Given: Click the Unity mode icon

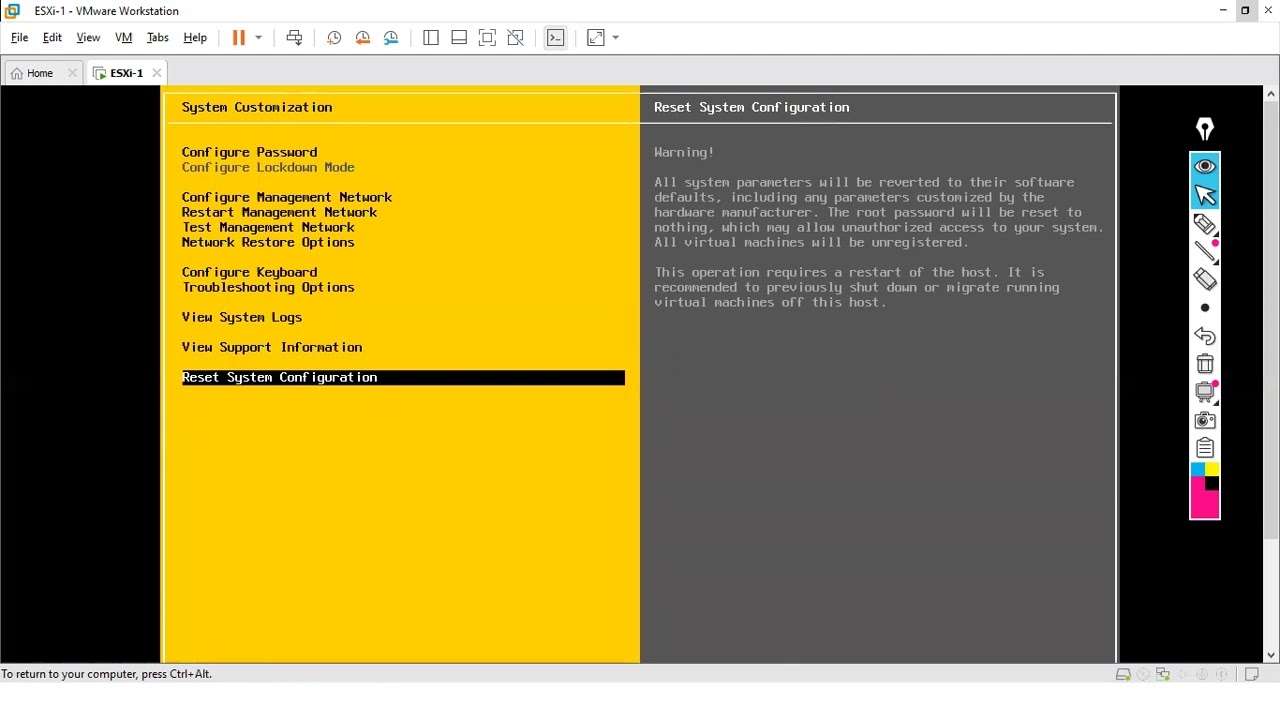Looking at the screenshot, I should pyautogui.click(x=516, y=38).
